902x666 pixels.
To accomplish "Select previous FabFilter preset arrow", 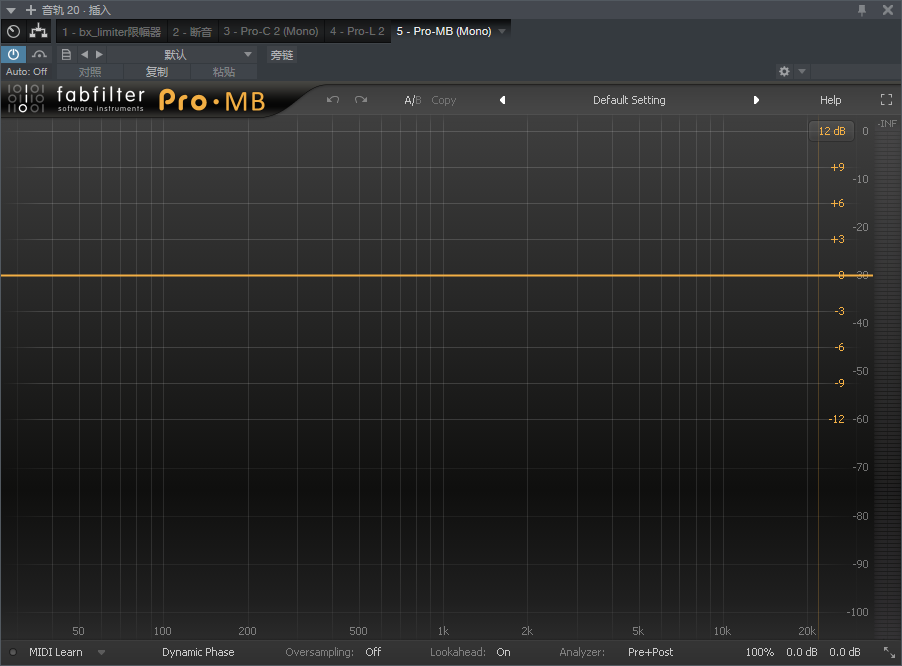I will (502, 100).
